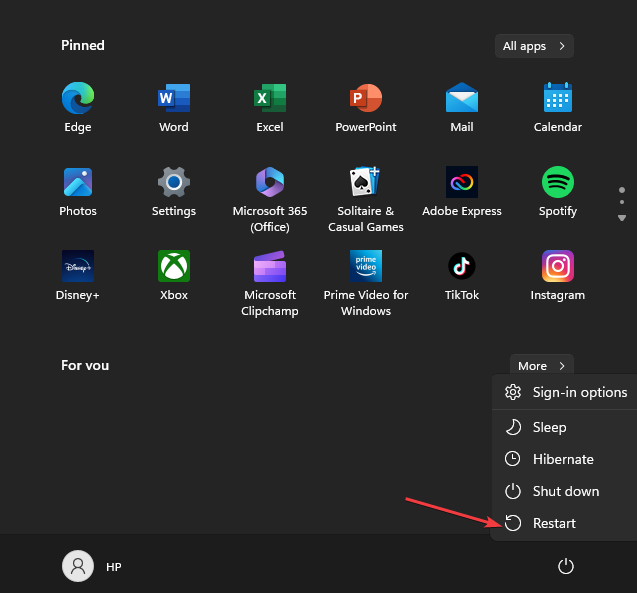Select Hibernate in the power menu
Image resolution: width=637 pixels, height=593 pixels.
(x=565, y=459)
